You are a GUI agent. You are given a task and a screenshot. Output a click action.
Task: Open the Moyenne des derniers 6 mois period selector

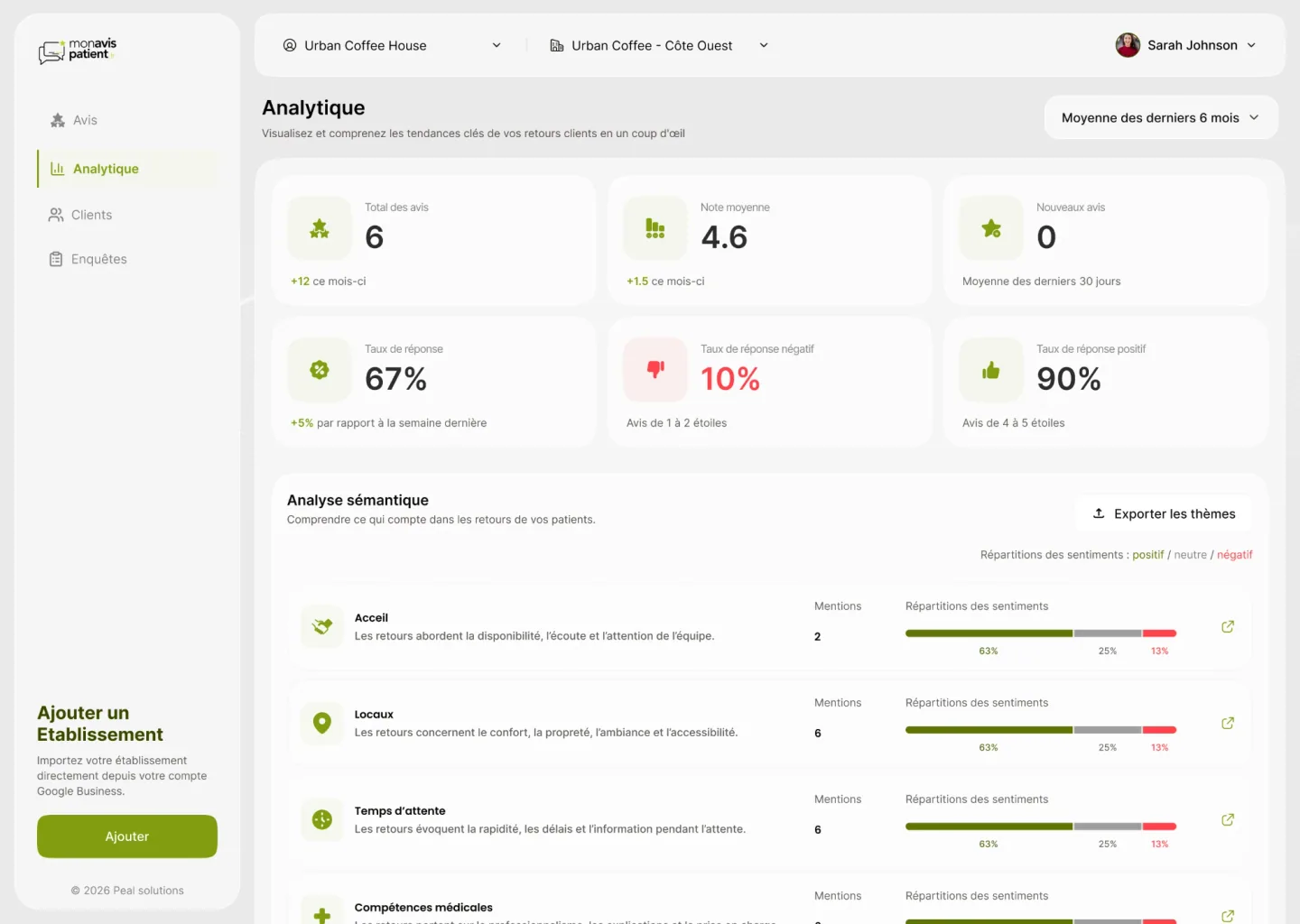tap(1161, 117)
